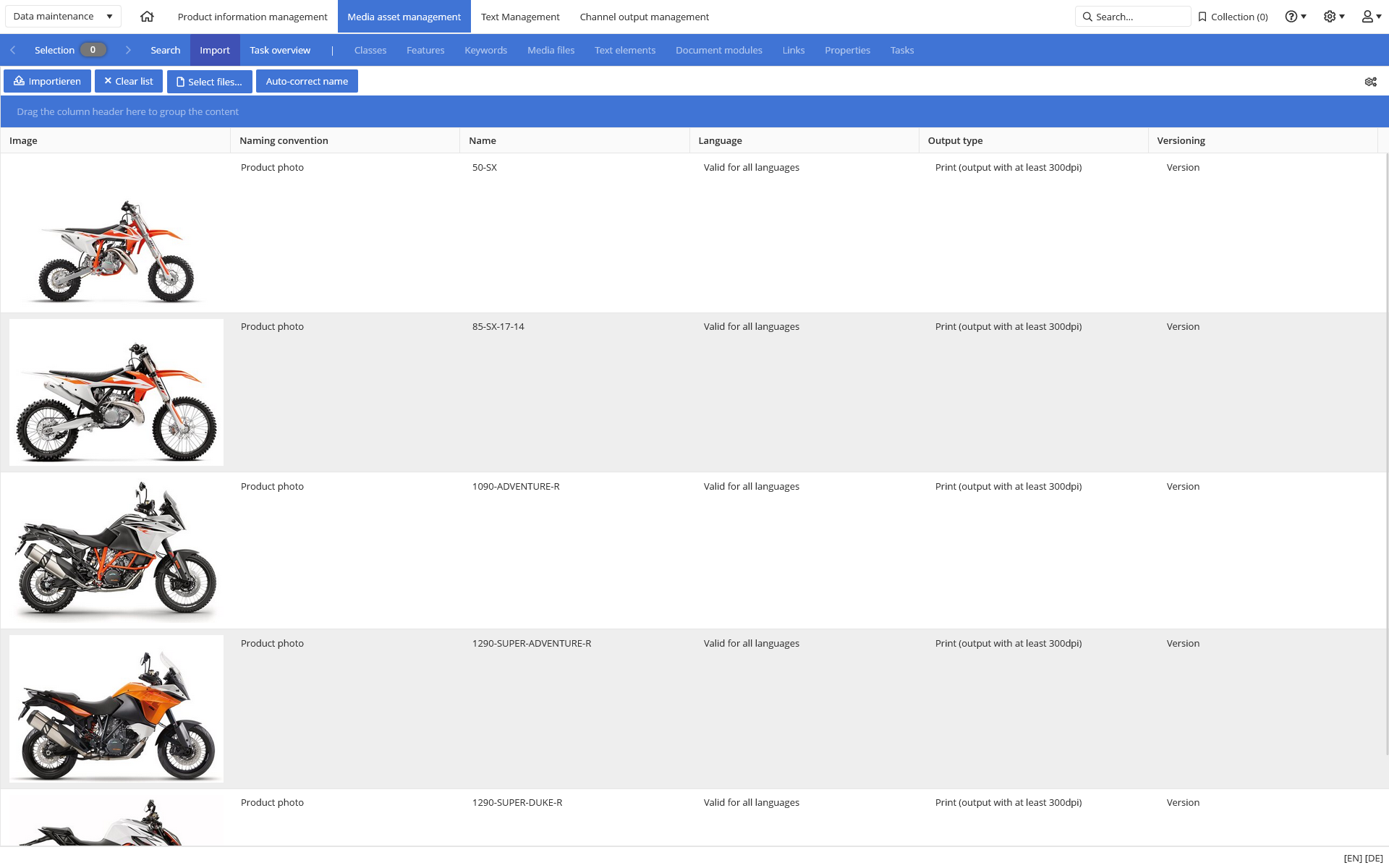Click the right chevron after Selection

click(x=128, y=50)
